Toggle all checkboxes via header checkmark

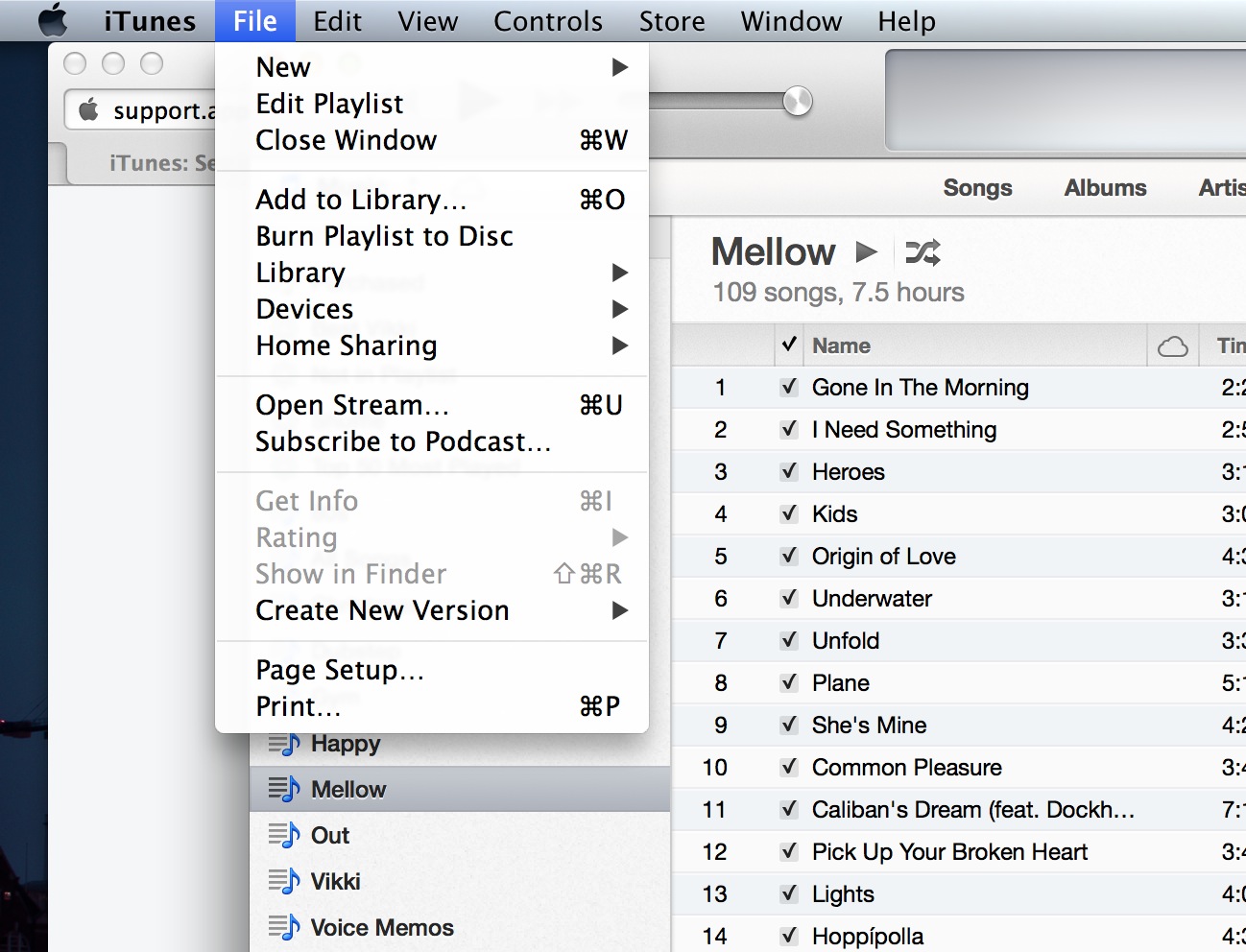tap(789, 345)
